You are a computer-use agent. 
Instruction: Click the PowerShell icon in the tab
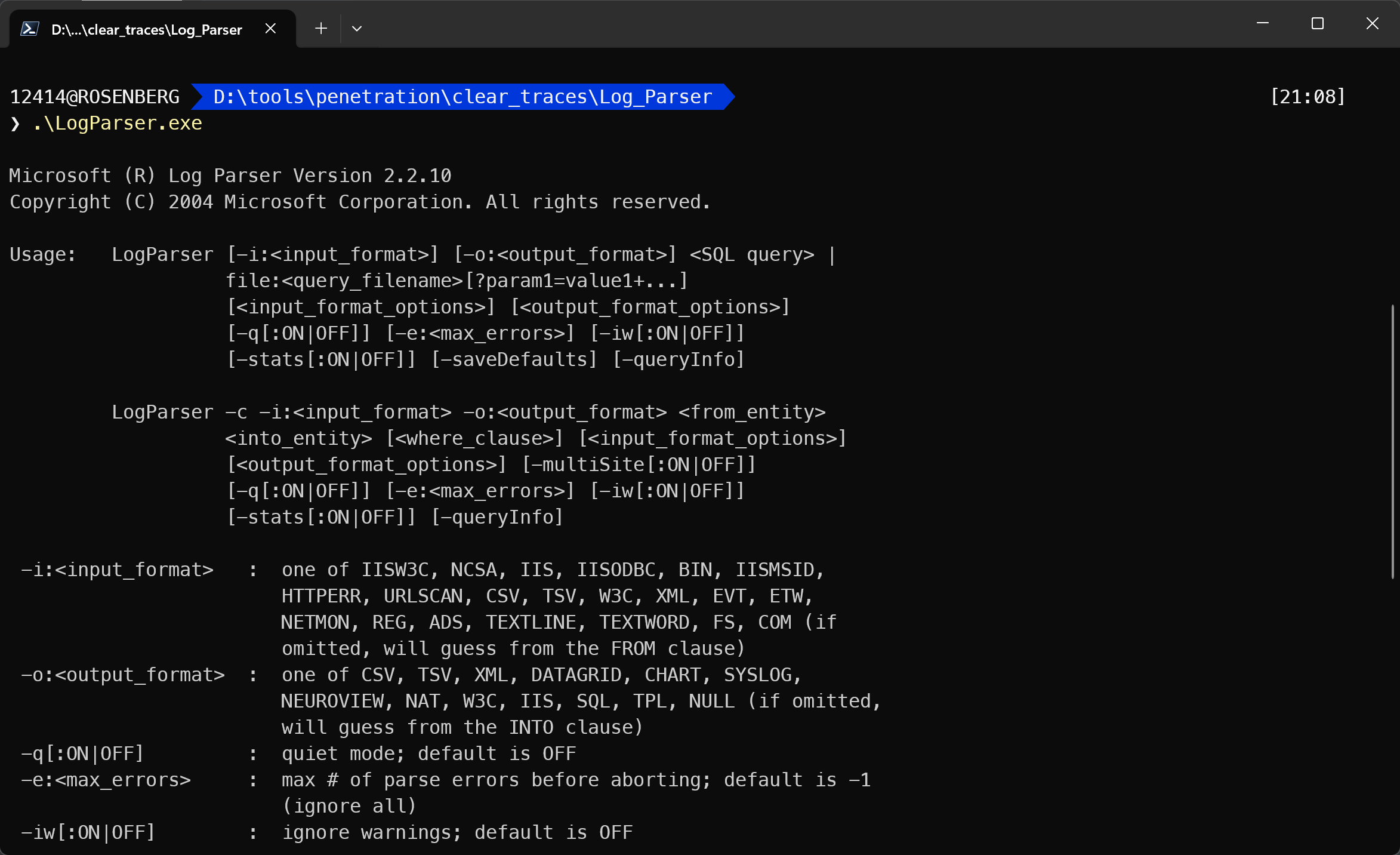(29, 29)
